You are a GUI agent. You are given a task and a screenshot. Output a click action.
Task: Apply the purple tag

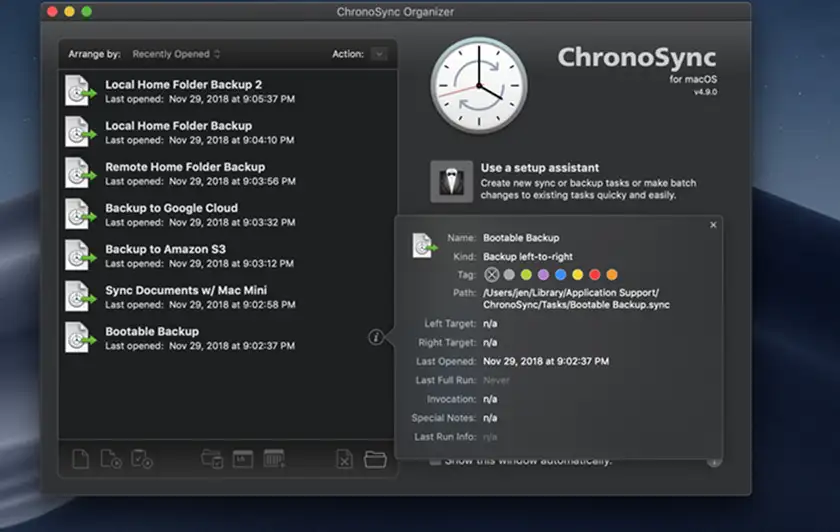pyautogui.click(x=543, y=275)
